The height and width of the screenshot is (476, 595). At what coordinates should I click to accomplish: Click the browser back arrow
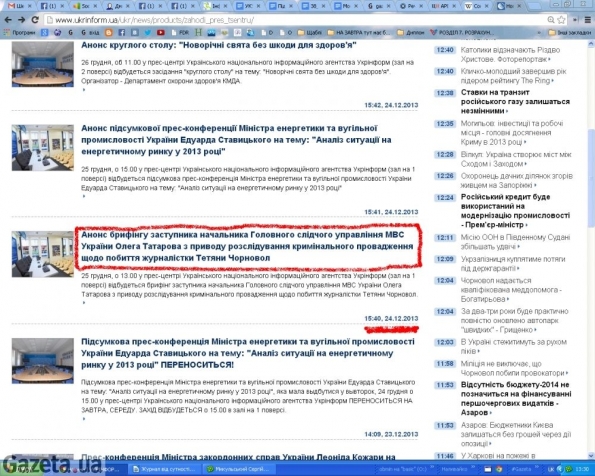click(8, 20)
